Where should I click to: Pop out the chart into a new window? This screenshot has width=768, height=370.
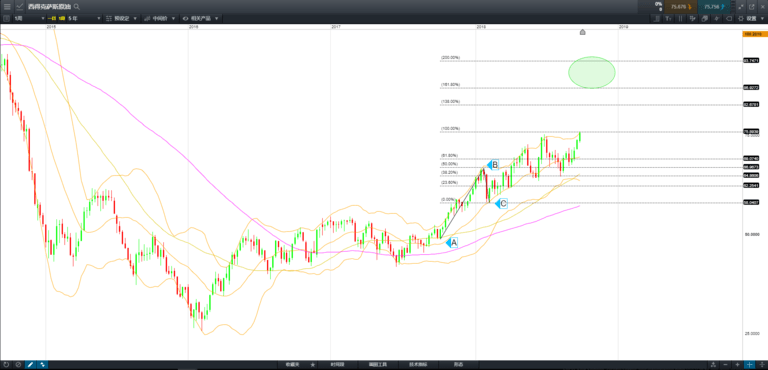tap(751, 7)
